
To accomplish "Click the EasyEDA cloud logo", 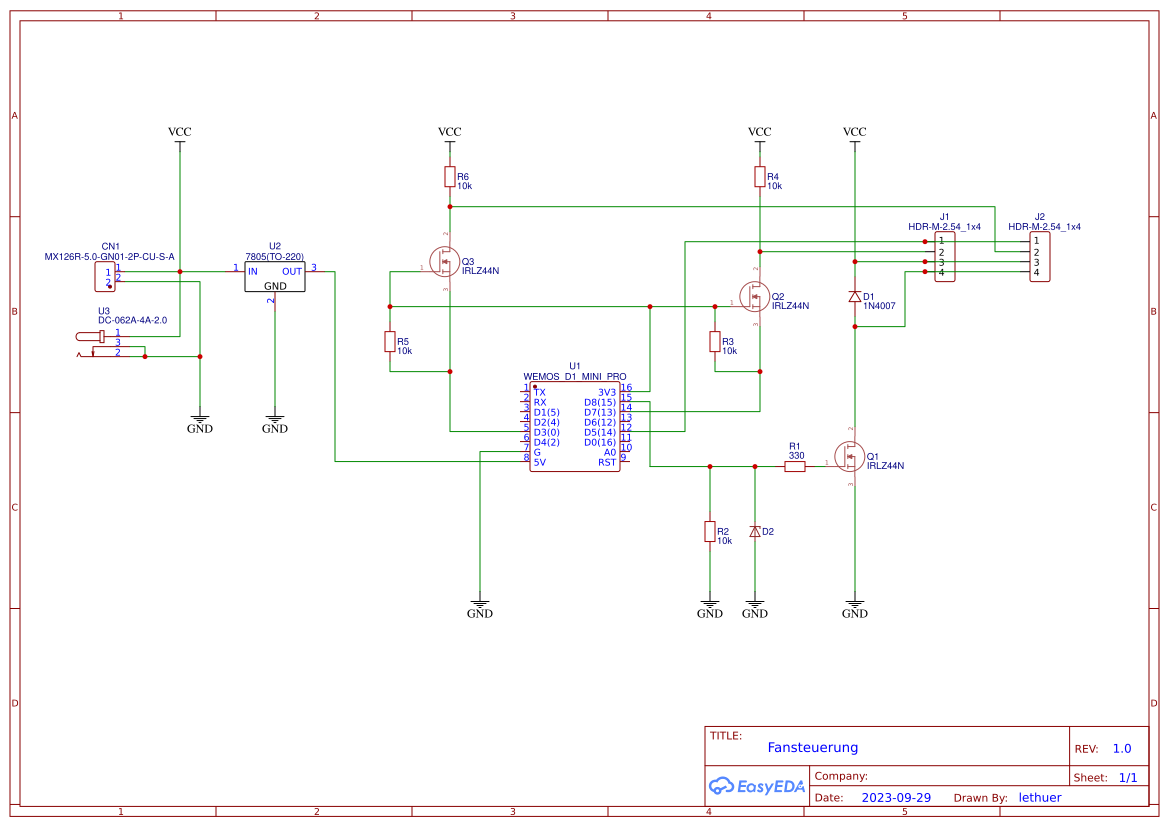I will click(x=721, y=786).
